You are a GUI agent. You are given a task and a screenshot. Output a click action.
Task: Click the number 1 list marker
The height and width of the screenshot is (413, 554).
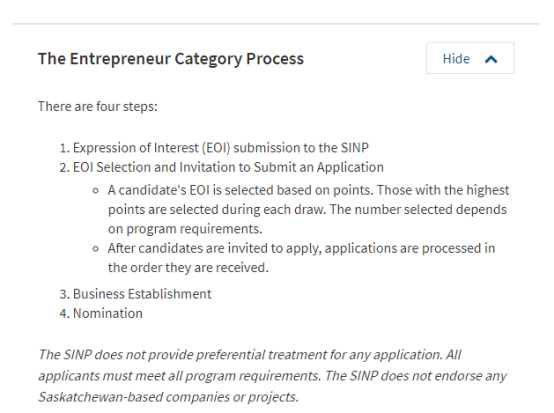(64, 148)
